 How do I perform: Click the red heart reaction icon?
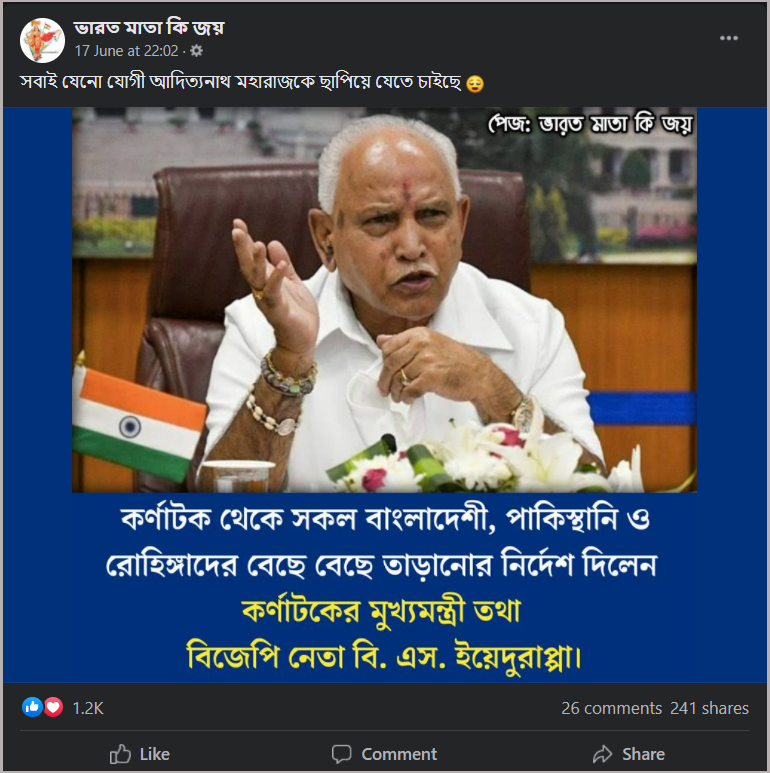click(53, 707)
